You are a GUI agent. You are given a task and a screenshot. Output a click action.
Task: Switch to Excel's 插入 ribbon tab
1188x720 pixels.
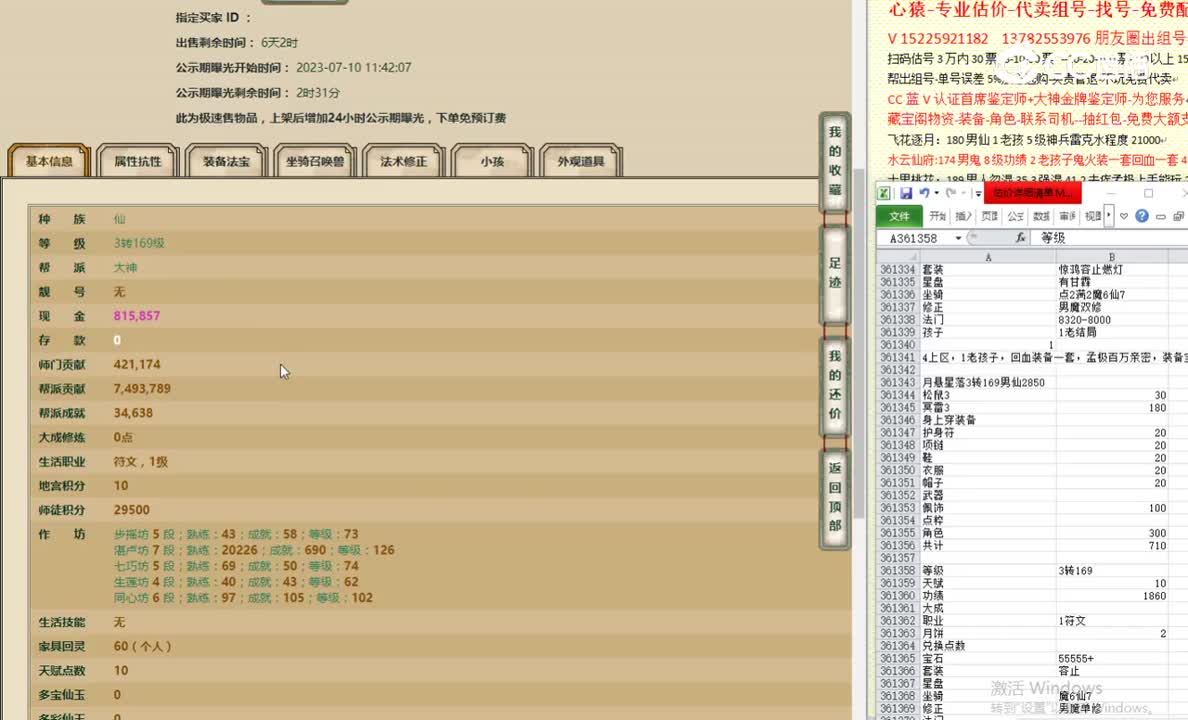(x=964, y=216)
